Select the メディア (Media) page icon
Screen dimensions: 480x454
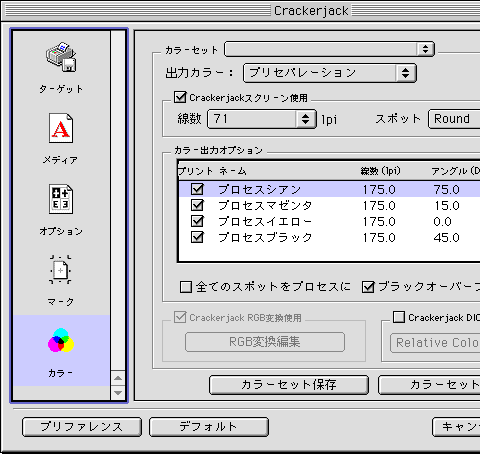click(x=61, y=128)
